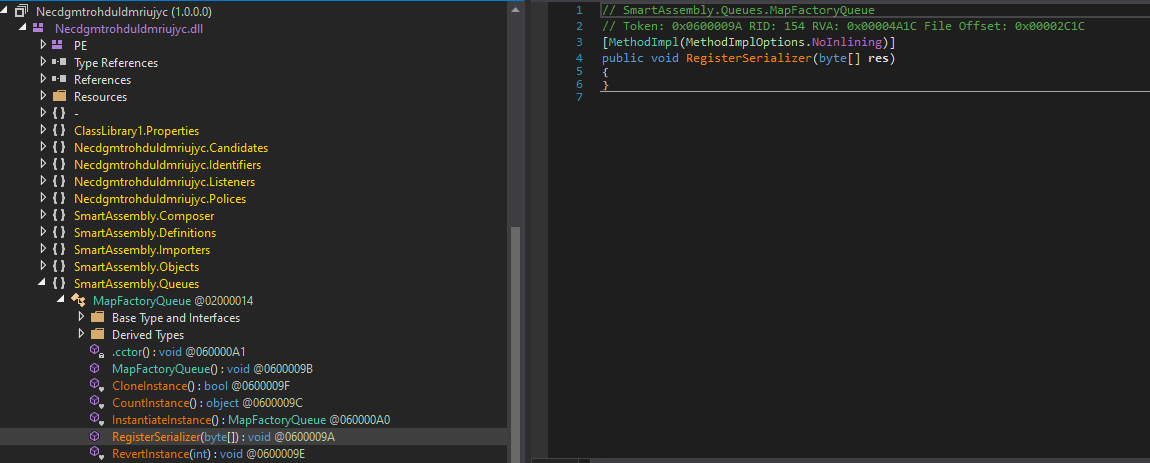Expand the Necdgmtrohduldmriujyc.Candidates namespace
The height and width of the screenshot is (463, 1150).
(x=43, y=147)
